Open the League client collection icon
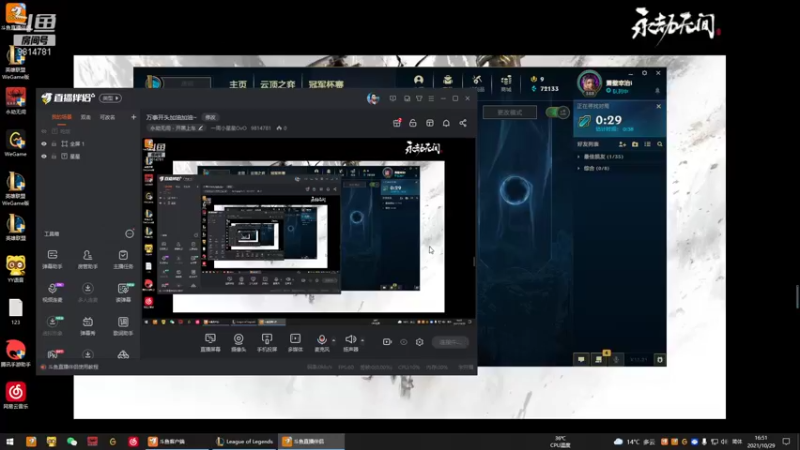Viewport: 800px width, 450px height. point(447,80)
